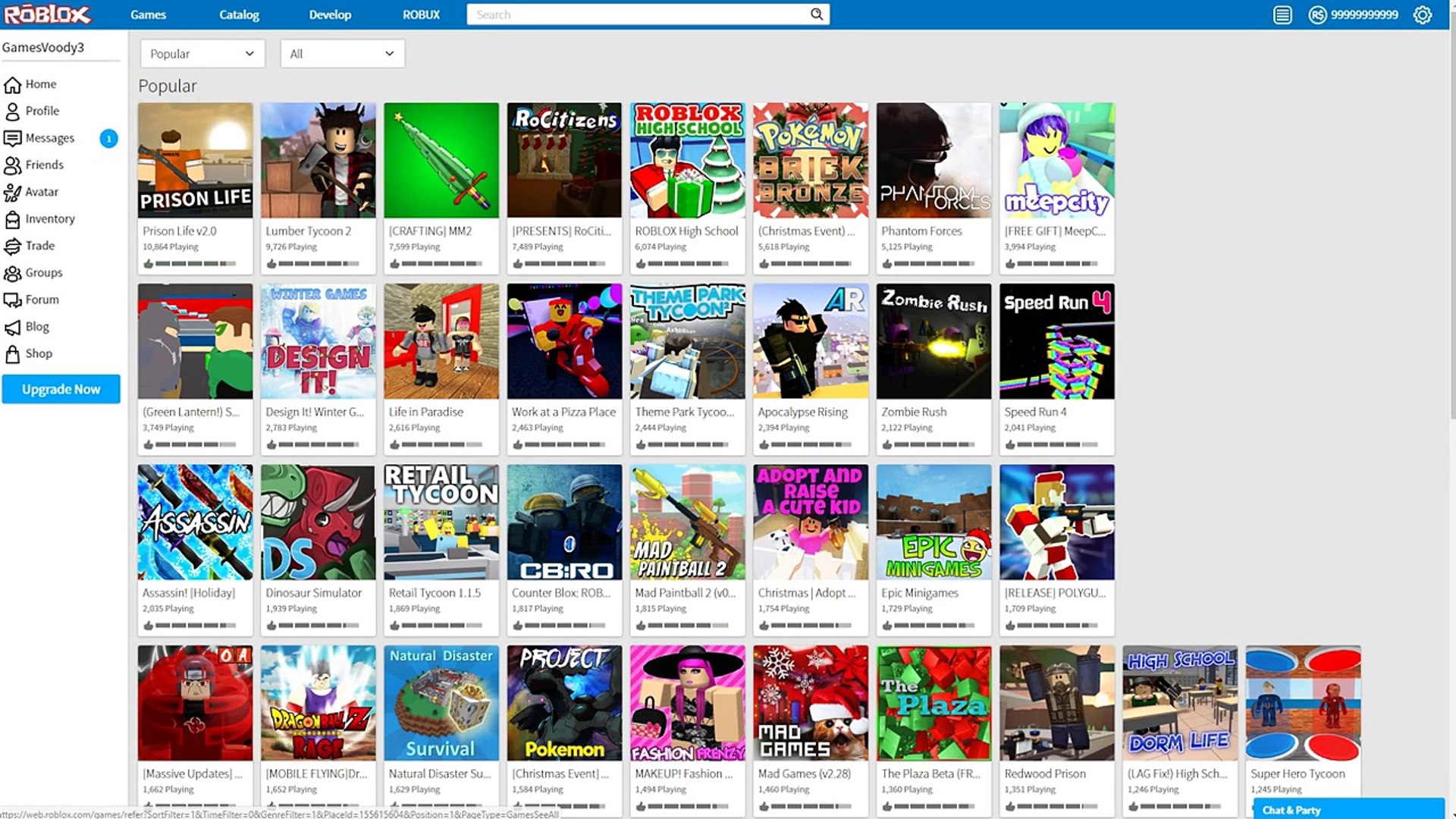Open the Avatar icon in sidebar
Viewport: 1456px width, 819px height.
tap(13, 192)
